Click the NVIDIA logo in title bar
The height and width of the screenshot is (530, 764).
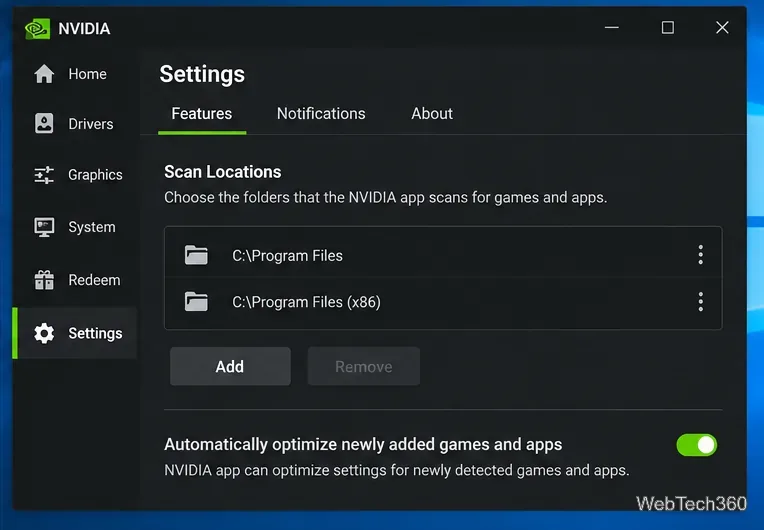point(38,29)
